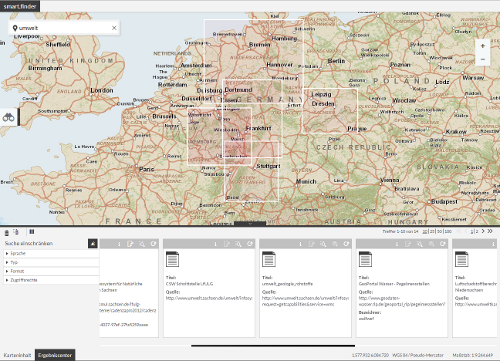The width and height of the screenshot is (500, 361).
Task: Click circular arrow icon on GeoPortal Wasser card
Action: [x=443, y=244]
